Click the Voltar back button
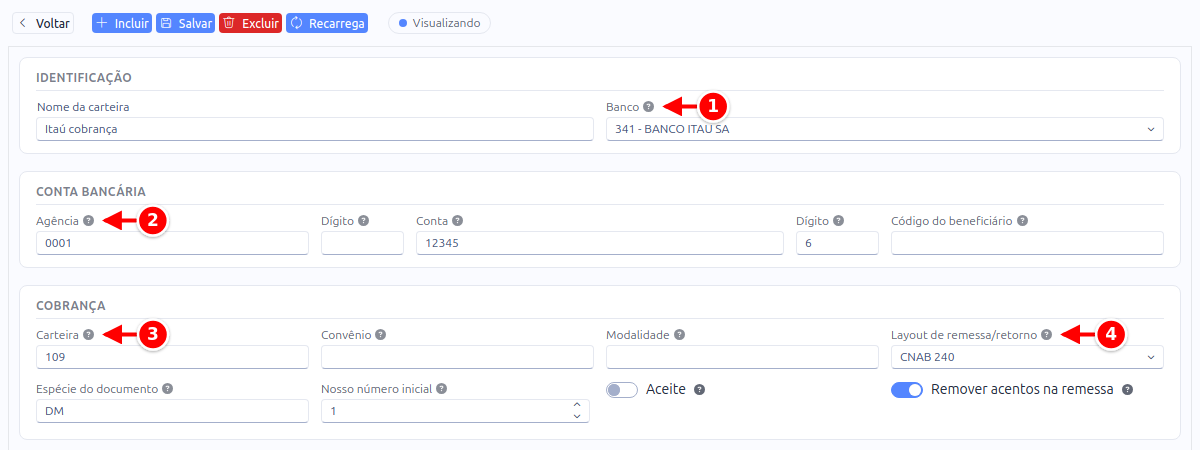1200x450 pixels. (x=43, y=22)
